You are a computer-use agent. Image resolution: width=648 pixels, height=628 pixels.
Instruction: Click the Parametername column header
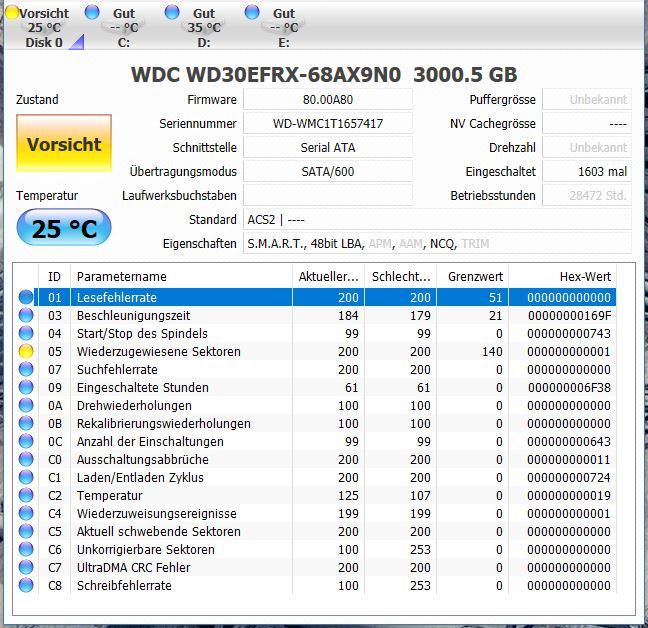click(x=181, y=276)
